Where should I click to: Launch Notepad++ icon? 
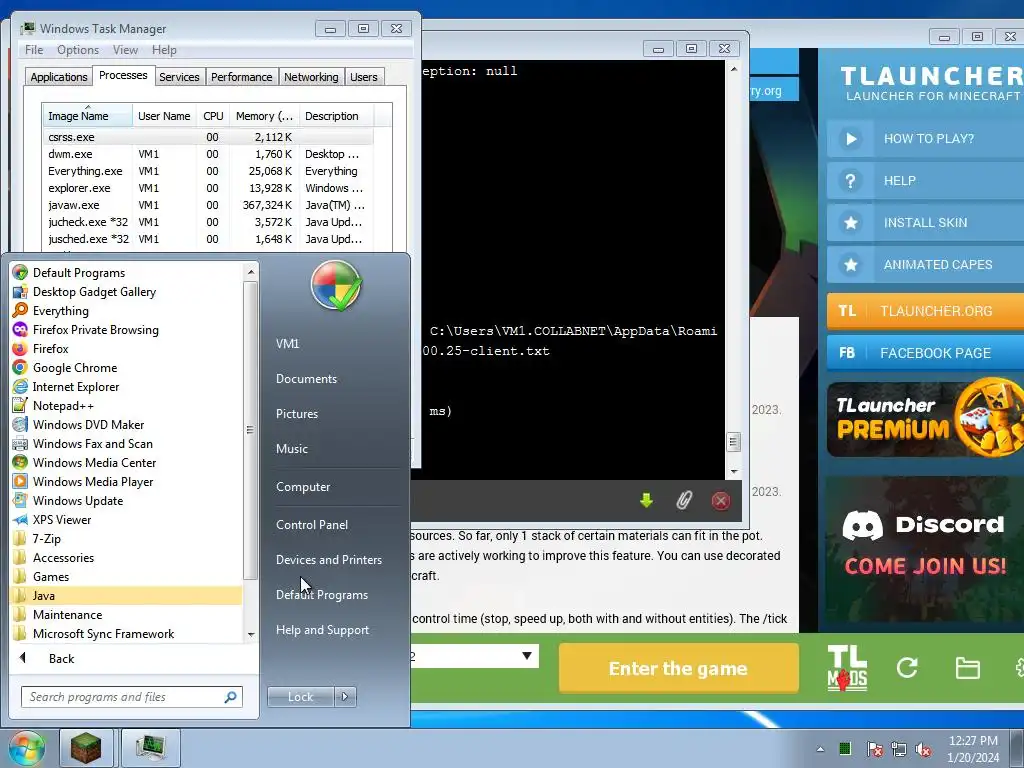point(20,405)
